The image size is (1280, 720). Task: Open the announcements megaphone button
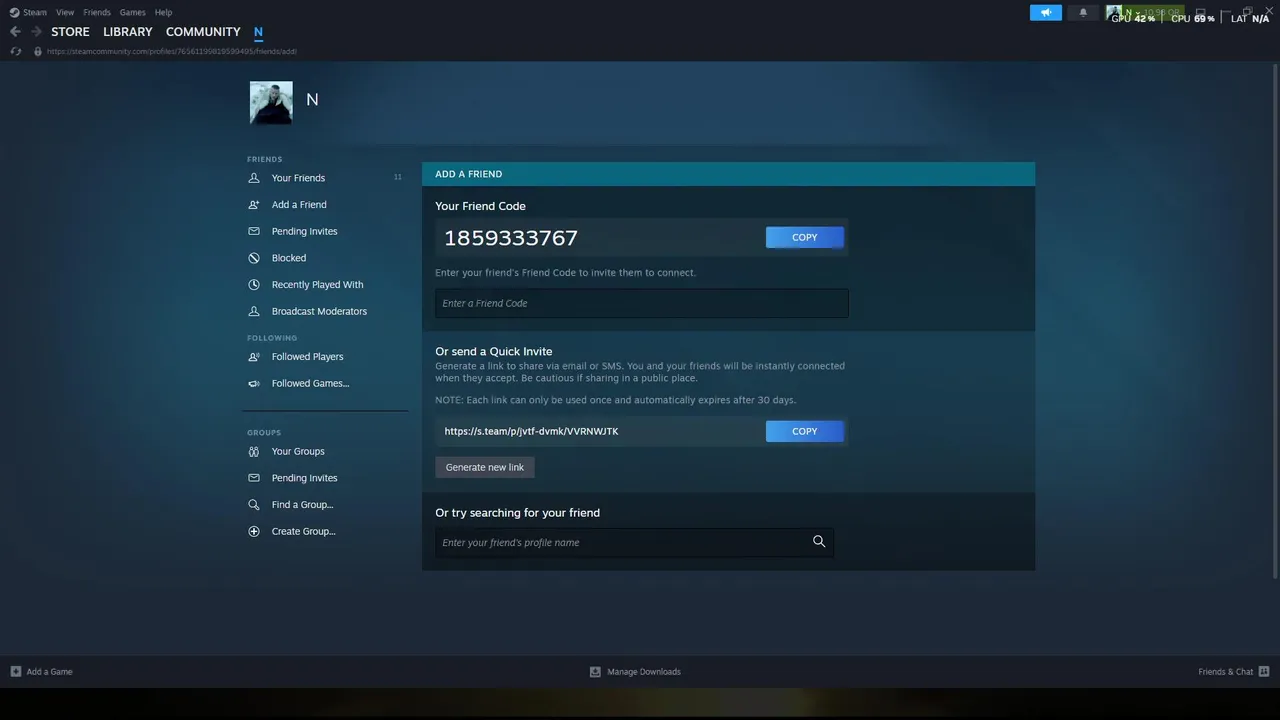point(1046,13)
